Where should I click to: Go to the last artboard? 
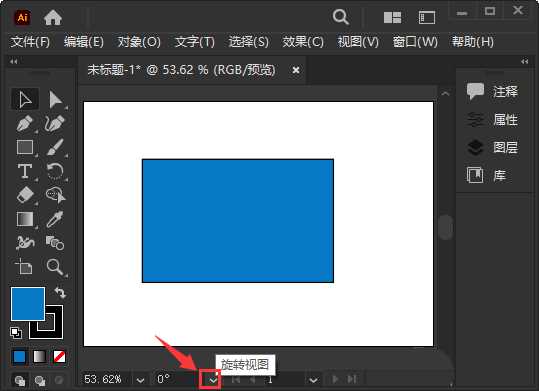click(x=352, y=380)
